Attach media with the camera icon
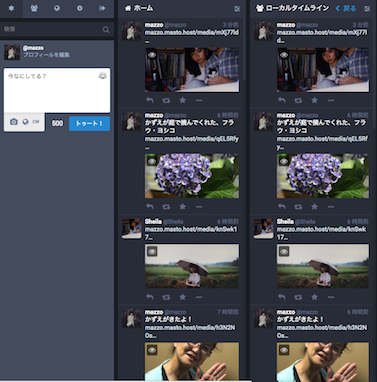The height and width of the screenshot is (382, 377). tap(14, 122)
